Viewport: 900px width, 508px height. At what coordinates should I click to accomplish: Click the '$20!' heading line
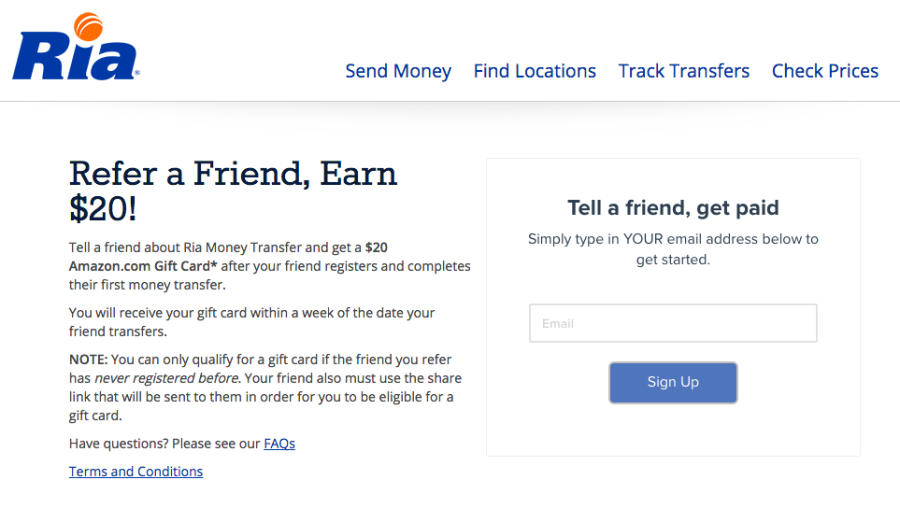coord(102,208)
